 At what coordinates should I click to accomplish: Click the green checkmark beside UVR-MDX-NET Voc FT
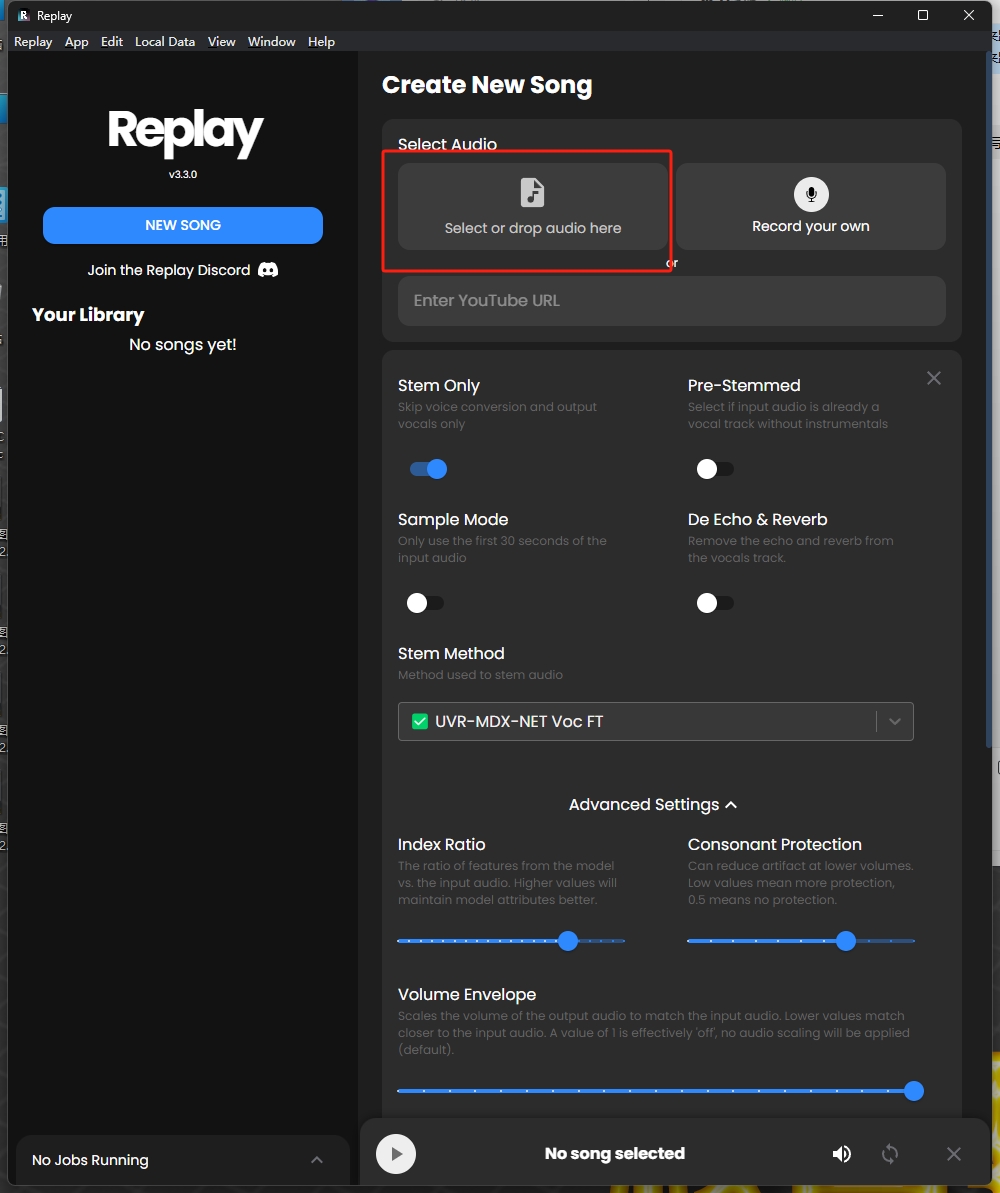(x=419, y=721)
